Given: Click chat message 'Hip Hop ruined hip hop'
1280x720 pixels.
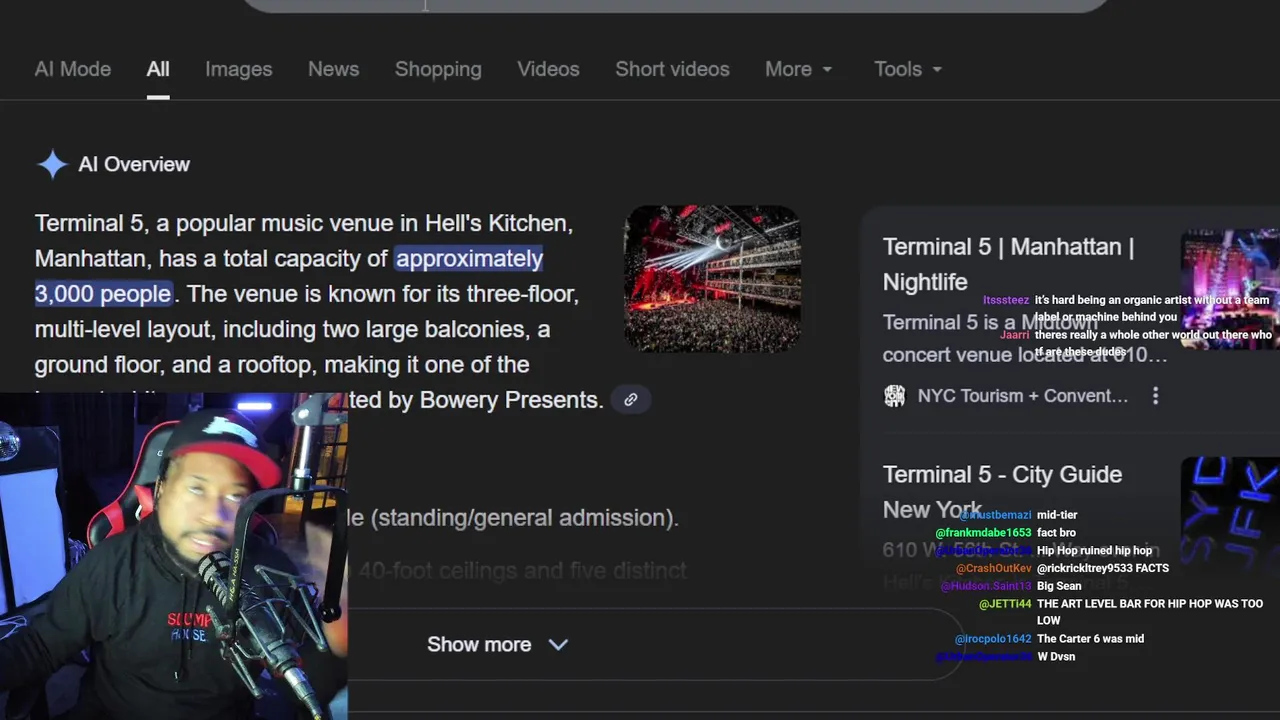Looking at the screenshot, I should point(1094,550).
